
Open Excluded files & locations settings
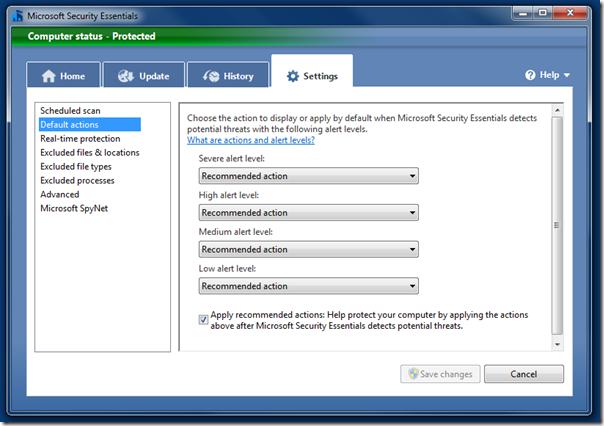coord(90,153)
